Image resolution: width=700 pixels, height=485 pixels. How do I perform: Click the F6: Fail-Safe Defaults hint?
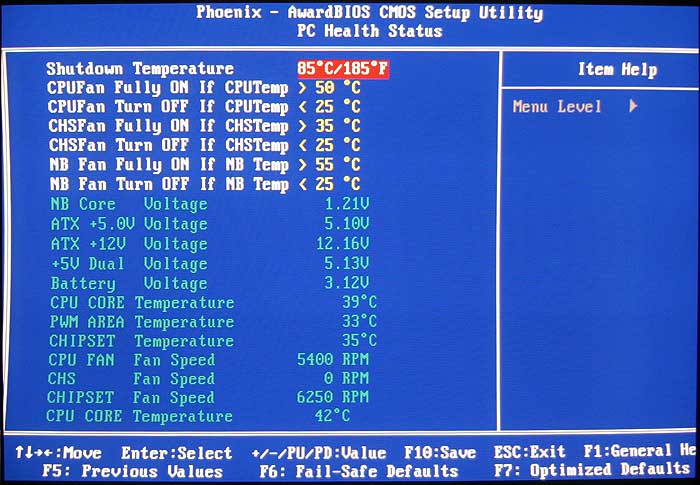[359, 472]
